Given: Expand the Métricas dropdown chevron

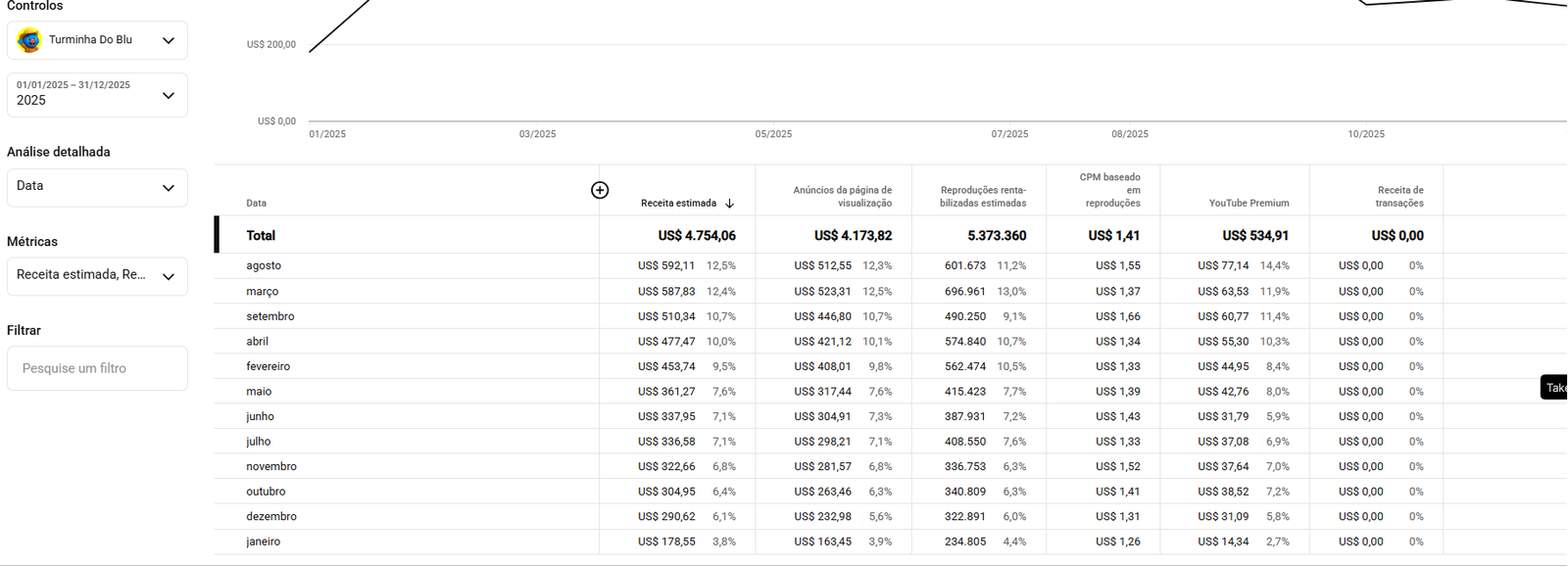Looking at the screenshot, I should (169, 277).
